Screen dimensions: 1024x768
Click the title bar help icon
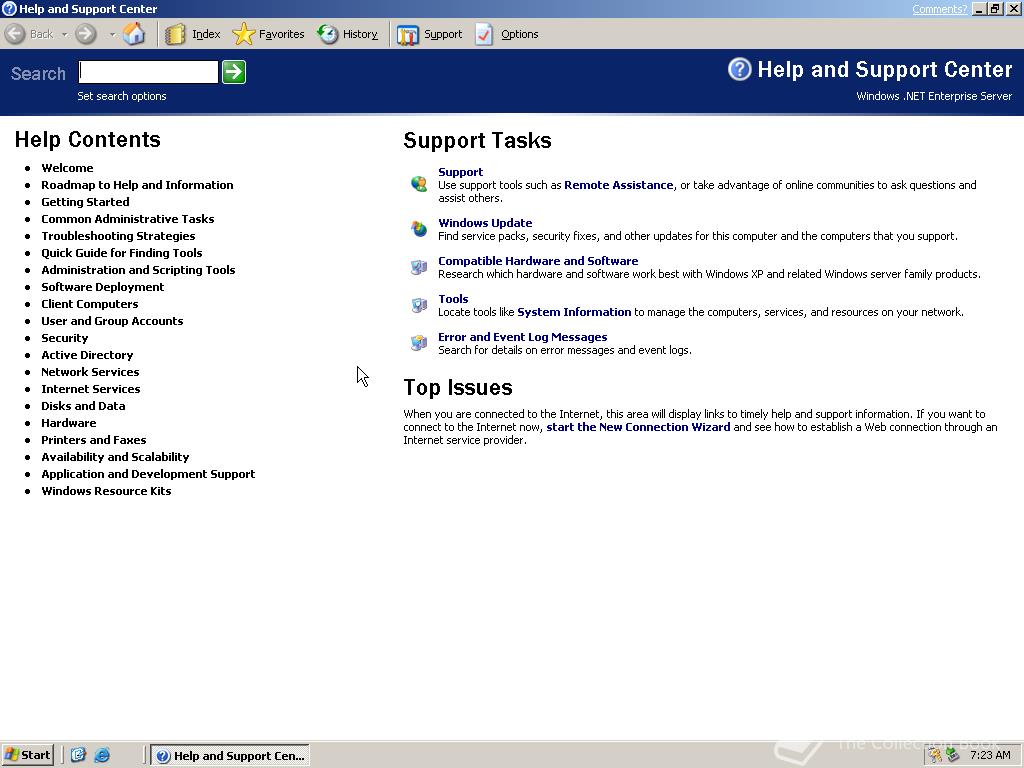tap(9, 8)
